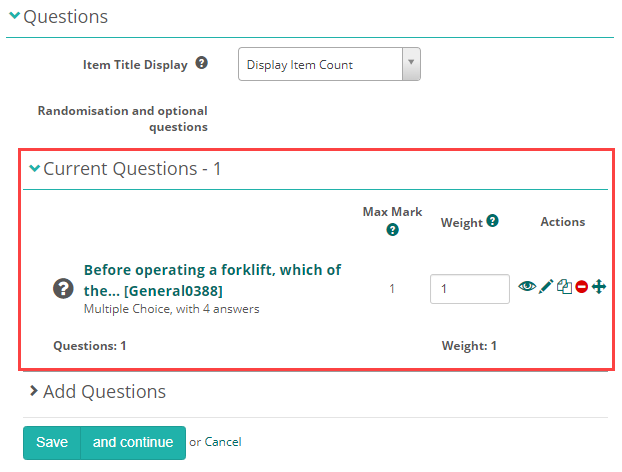Preview the forklift question with eye icon
Screen dimensions: 622x472
pos(527,287)
